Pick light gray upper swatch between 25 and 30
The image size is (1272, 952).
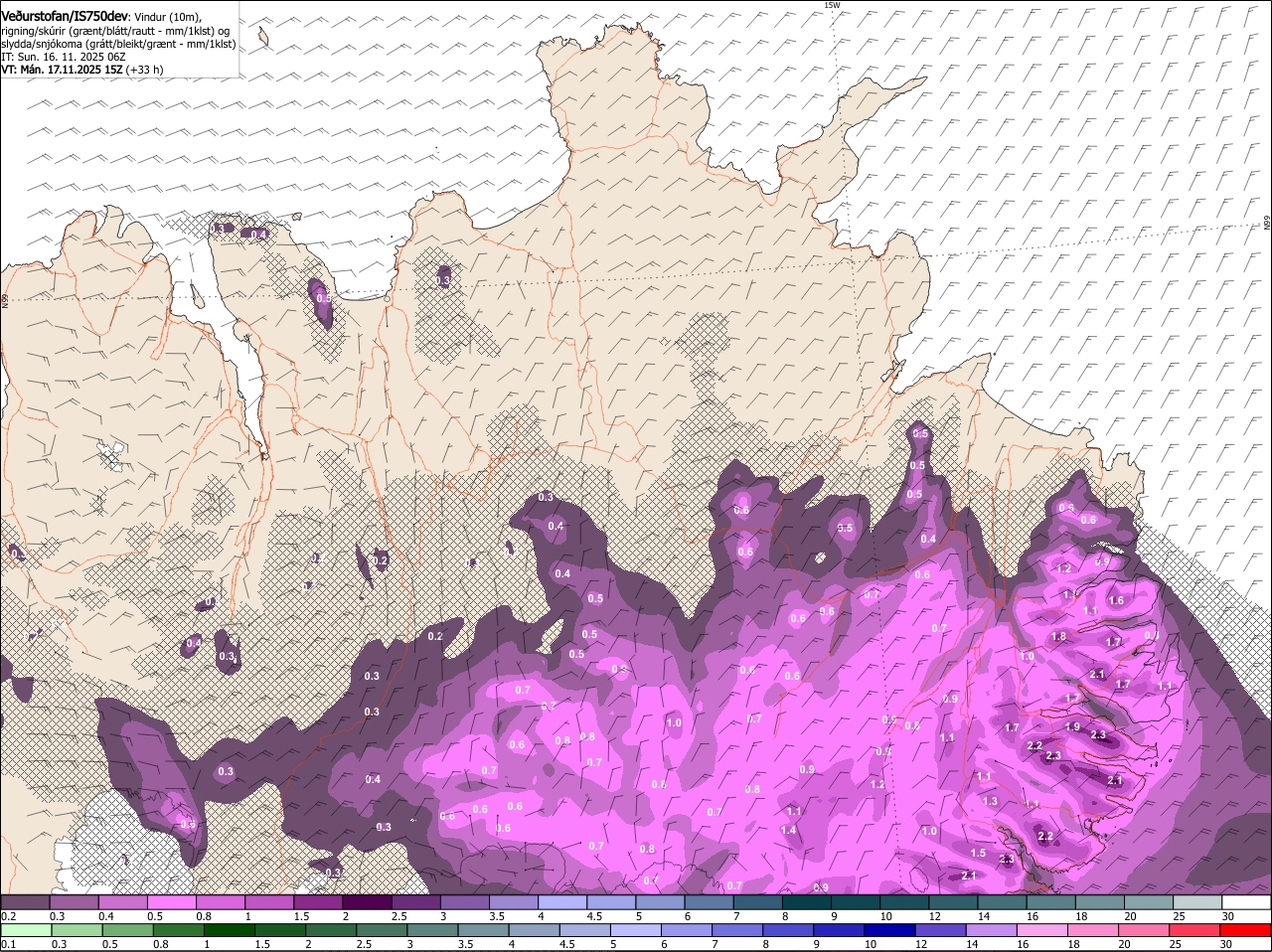(1197, 901)
